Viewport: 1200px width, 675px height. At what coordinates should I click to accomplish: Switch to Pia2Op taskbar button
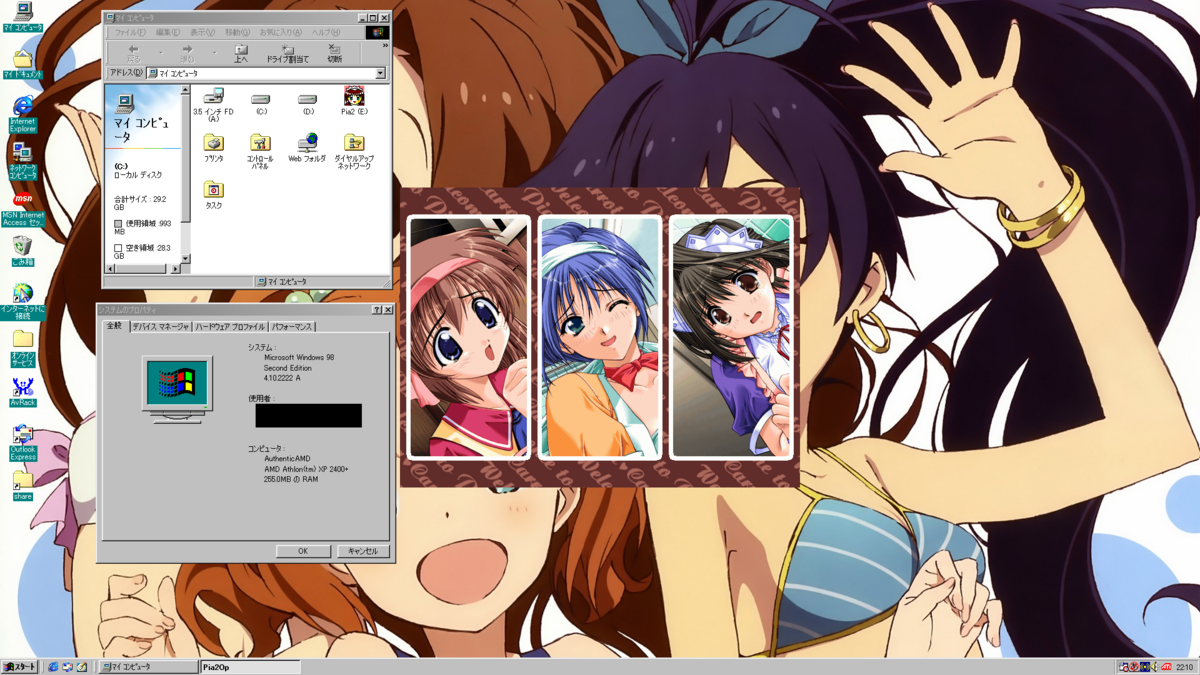(250, 667)
